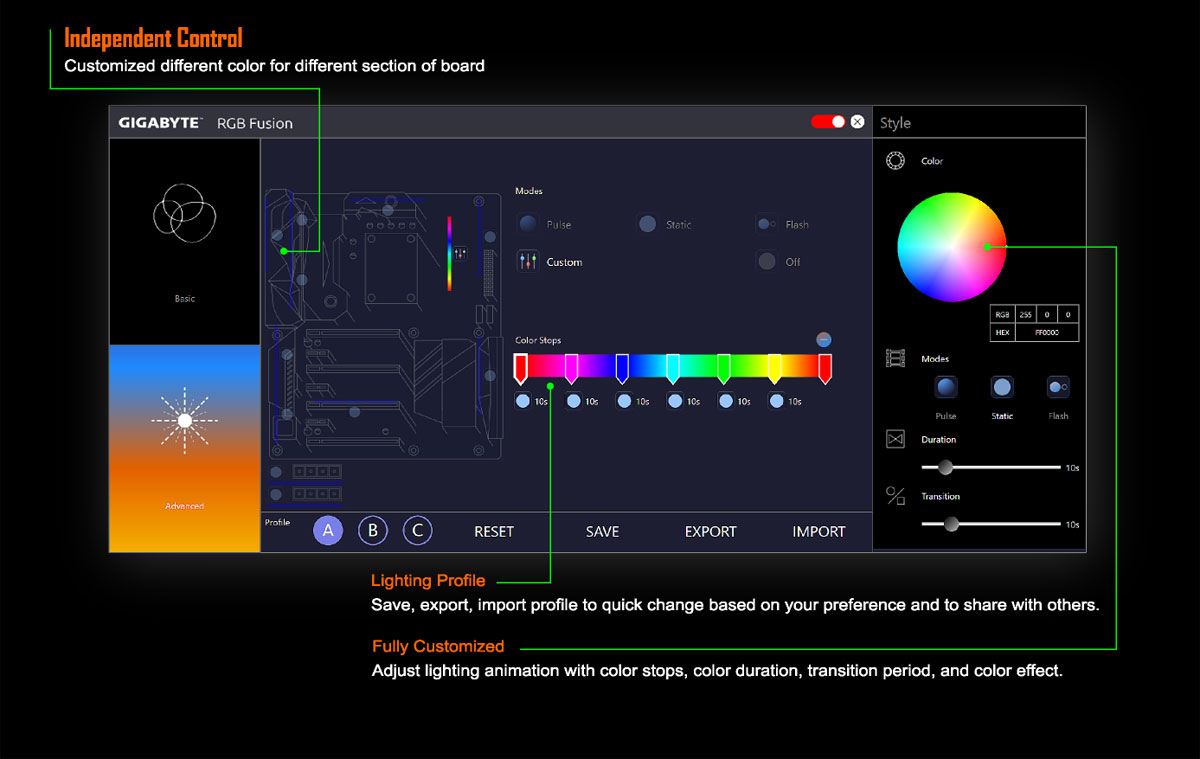
Task: Select Profile B
Action: [373, 530]
